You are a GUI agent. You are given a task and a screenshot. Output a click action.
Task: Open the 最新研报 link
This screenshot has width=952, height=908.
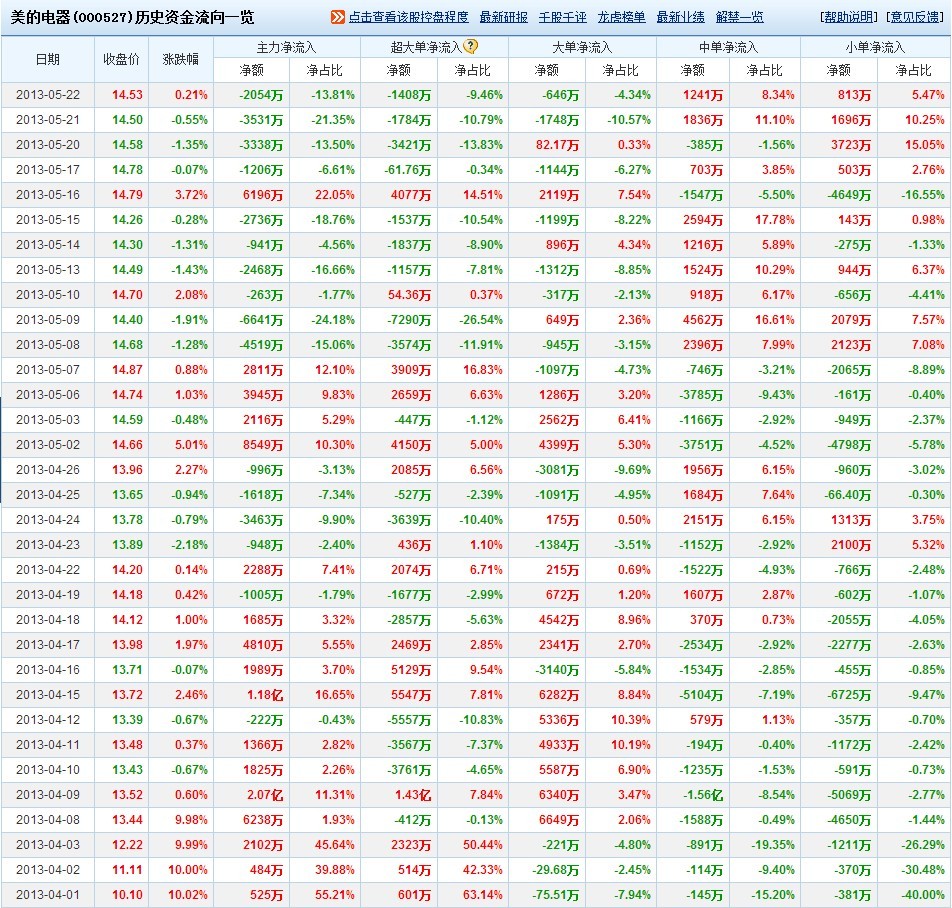point(503,17)
